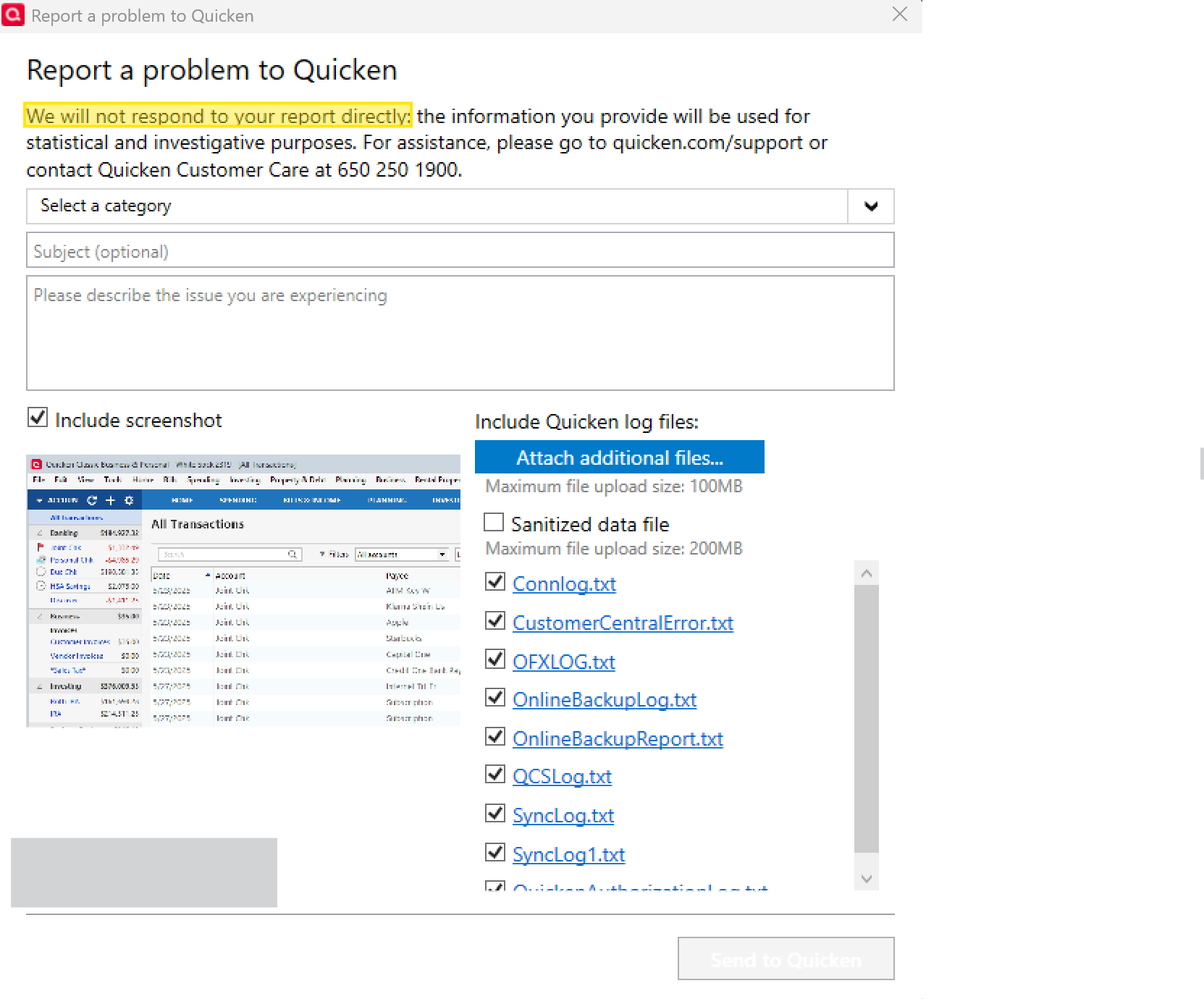Image resolution: width=1204 pixels, height=999 pixels.
Task: Uncheck the Include screenshot checkbox
Action: pos(38,417)
